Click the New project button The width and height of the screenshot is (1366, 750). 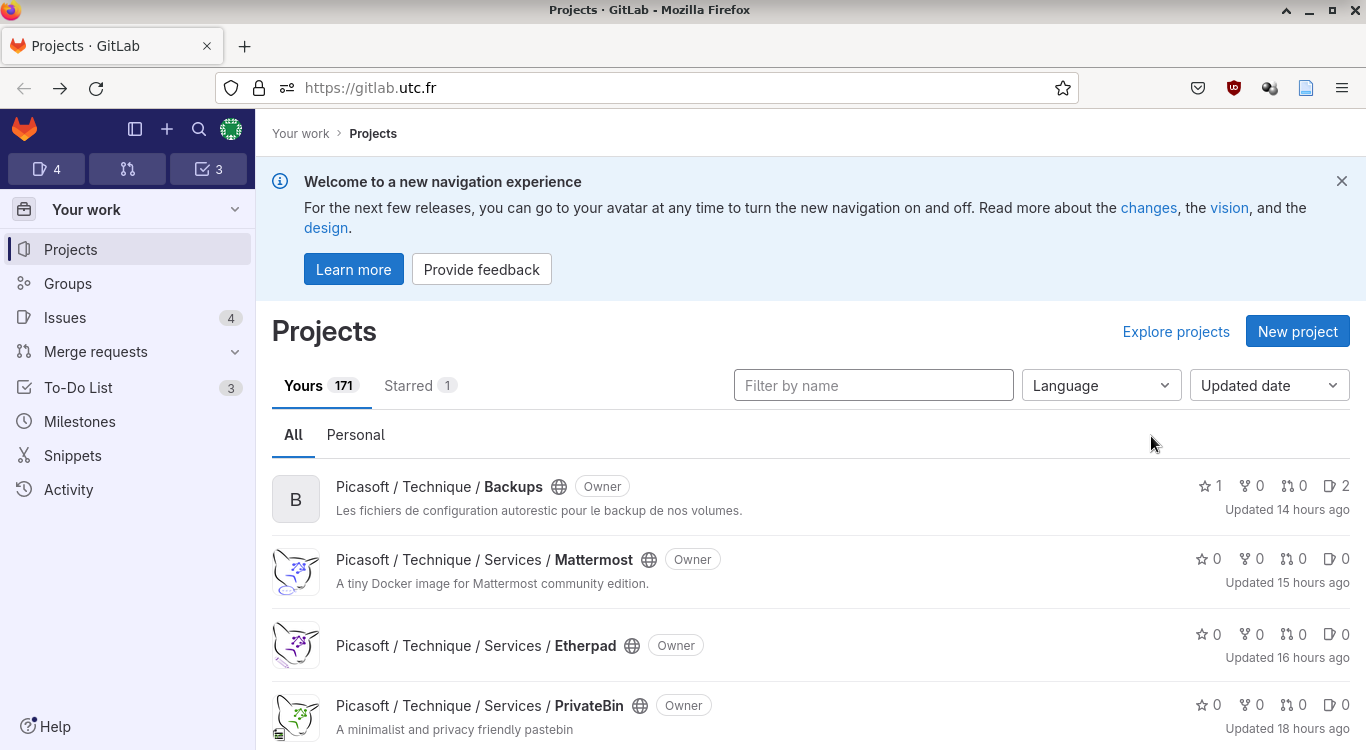[1297, 331]
